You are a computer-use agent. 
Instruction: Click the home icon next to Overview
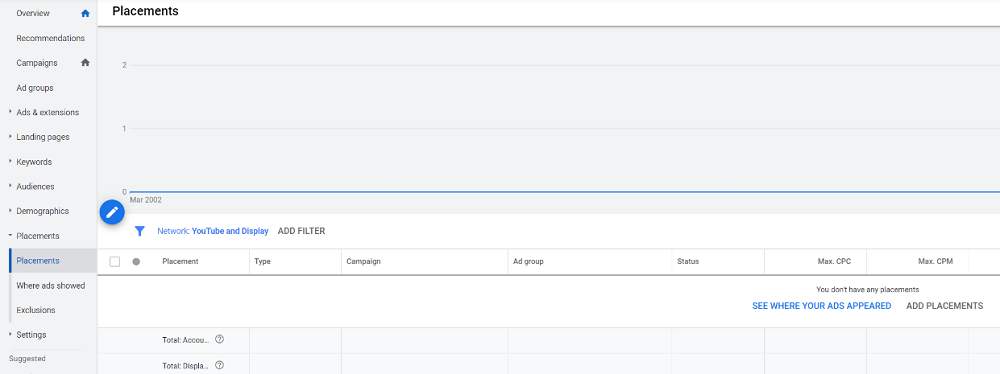tap(85, 13)
